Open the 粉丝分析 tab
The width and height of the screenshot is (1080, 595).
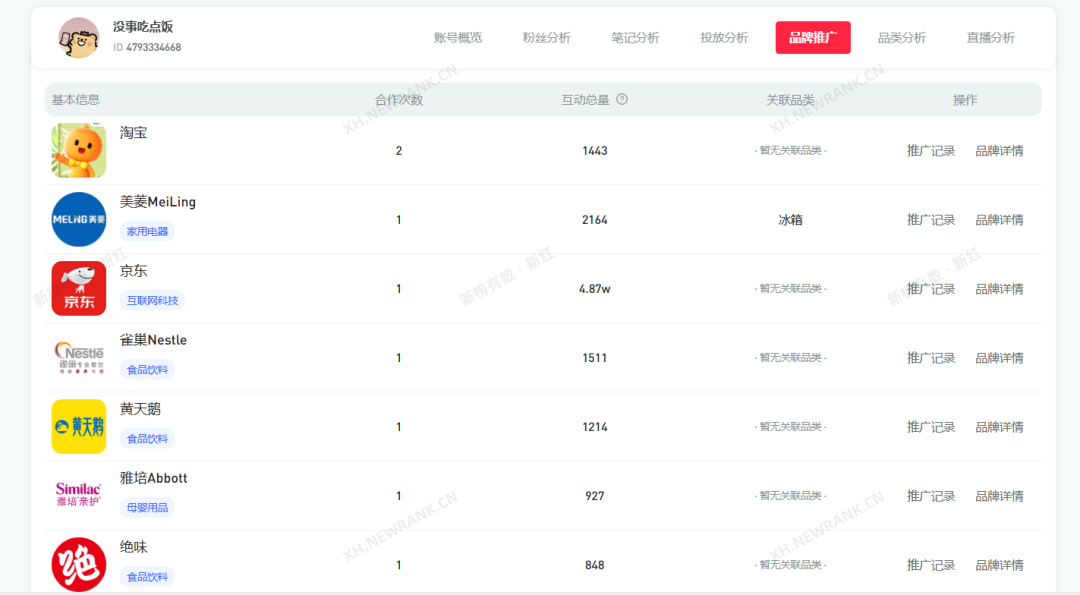tap(547, 38)
